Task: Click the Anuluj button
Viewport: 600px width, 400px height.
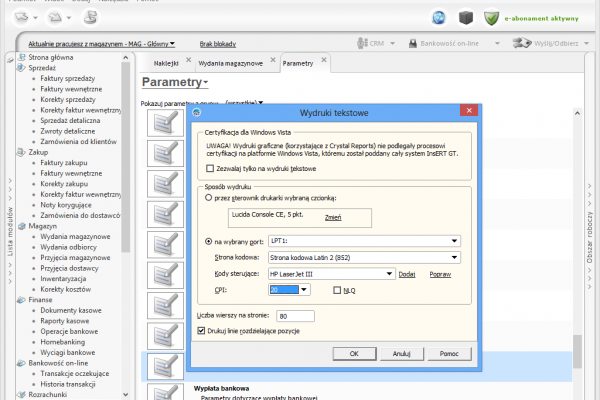Action: [x=401, y=353]
